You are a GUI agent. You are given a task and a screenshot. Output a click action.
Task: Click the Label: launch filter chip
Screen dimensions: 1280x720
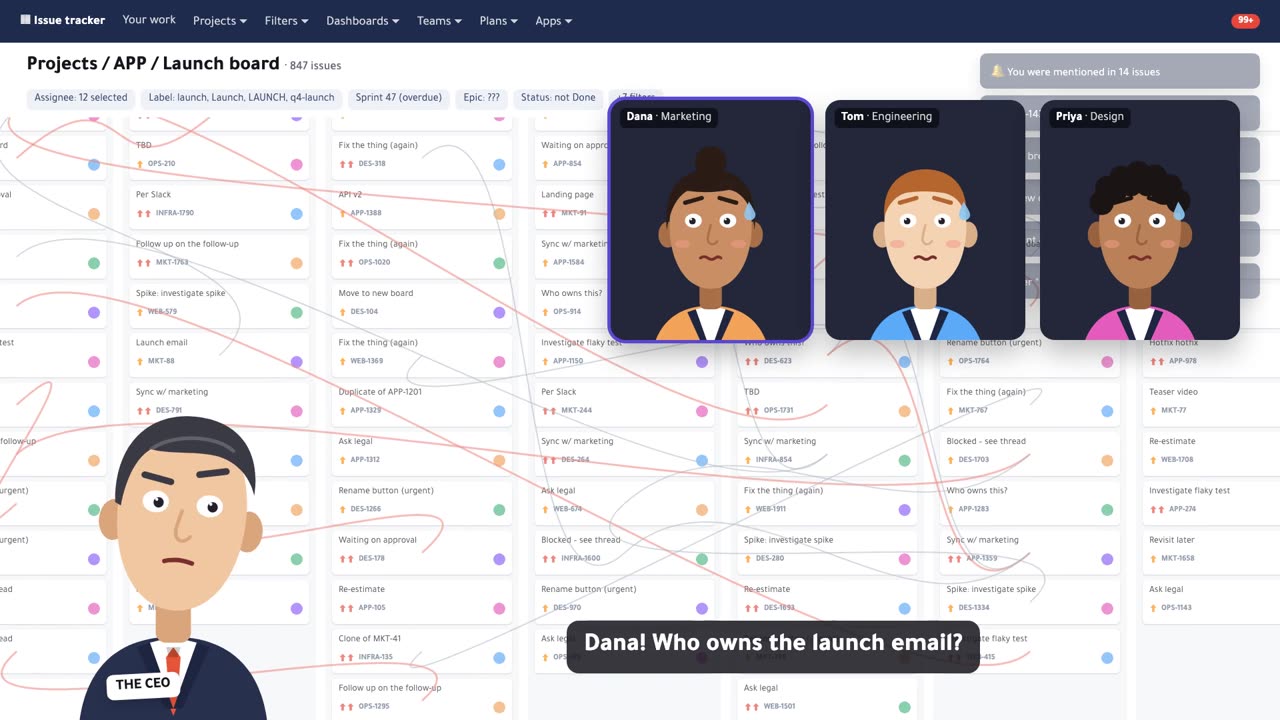coord(241,98)
